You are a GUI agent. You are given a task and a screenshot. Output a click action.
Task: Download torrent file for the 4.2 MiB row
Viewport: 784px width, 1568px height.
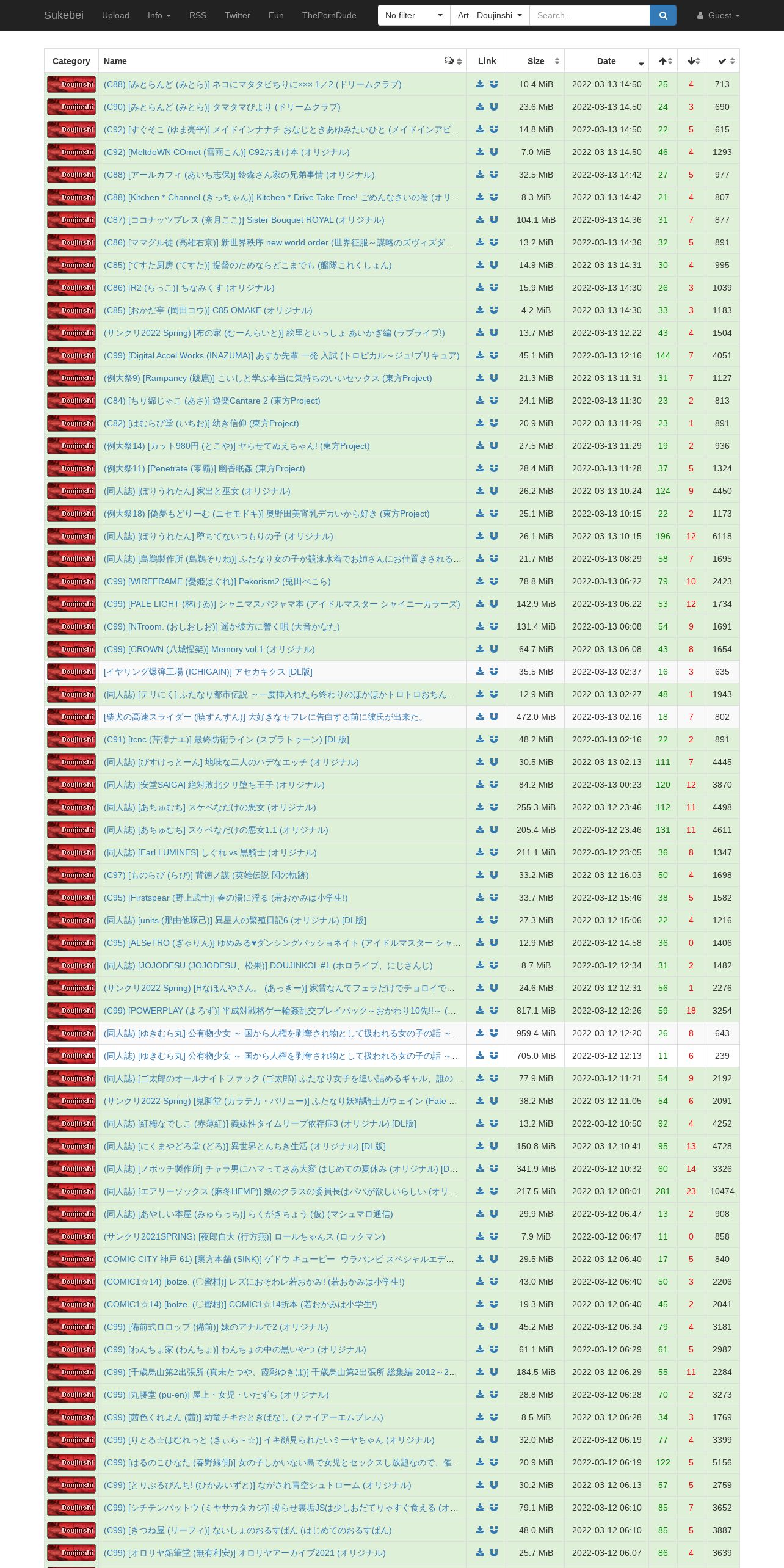[481, 310]
